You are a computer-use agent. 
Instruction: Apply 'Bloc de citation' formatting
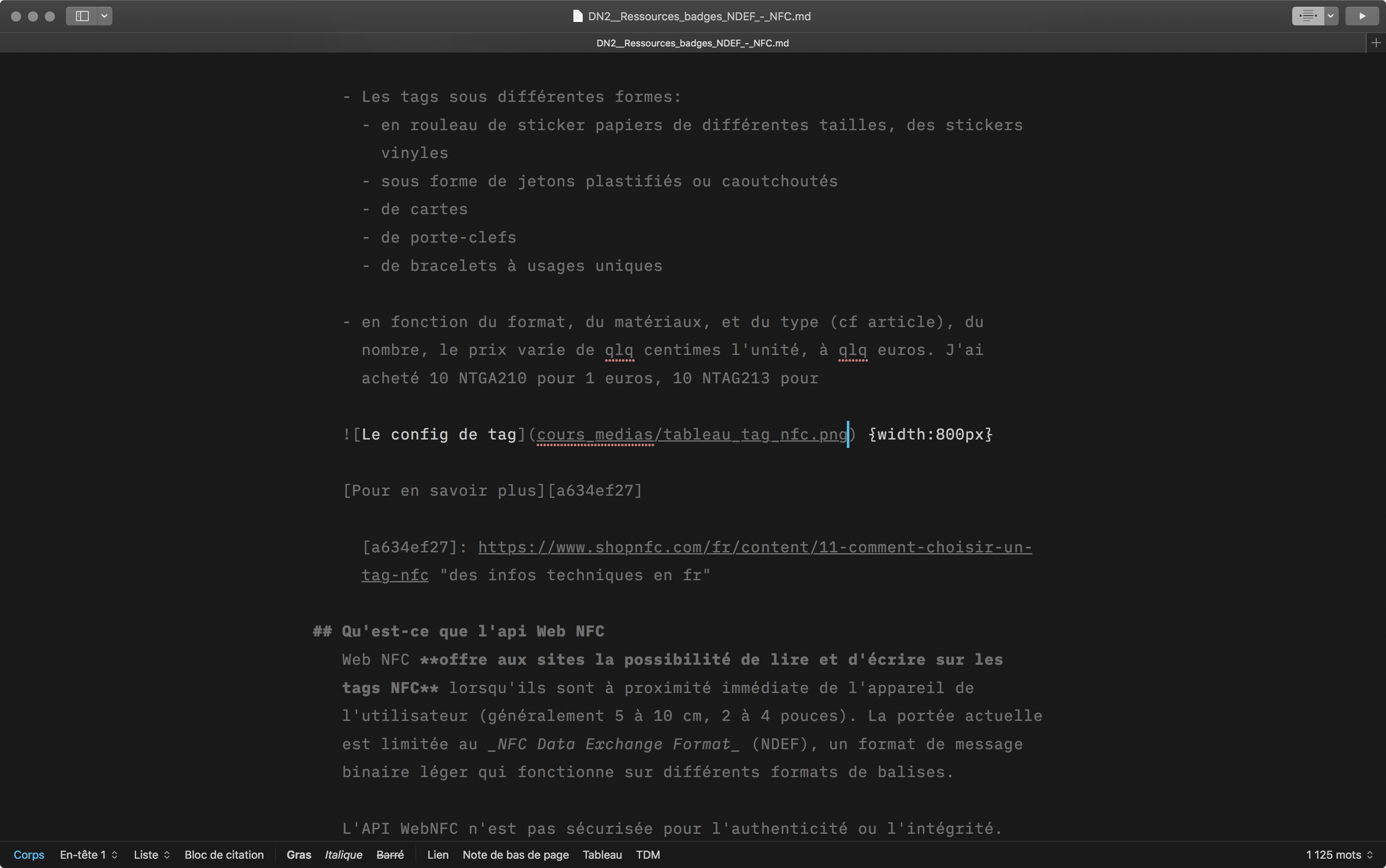coord(224,854)
